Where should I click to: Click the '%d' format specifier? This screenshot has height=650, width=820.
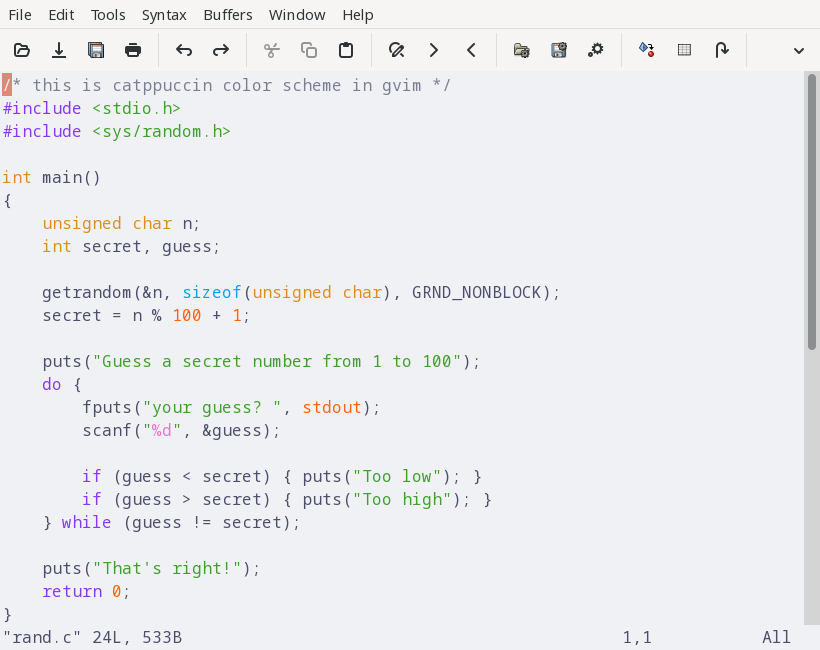pos(162,430)
